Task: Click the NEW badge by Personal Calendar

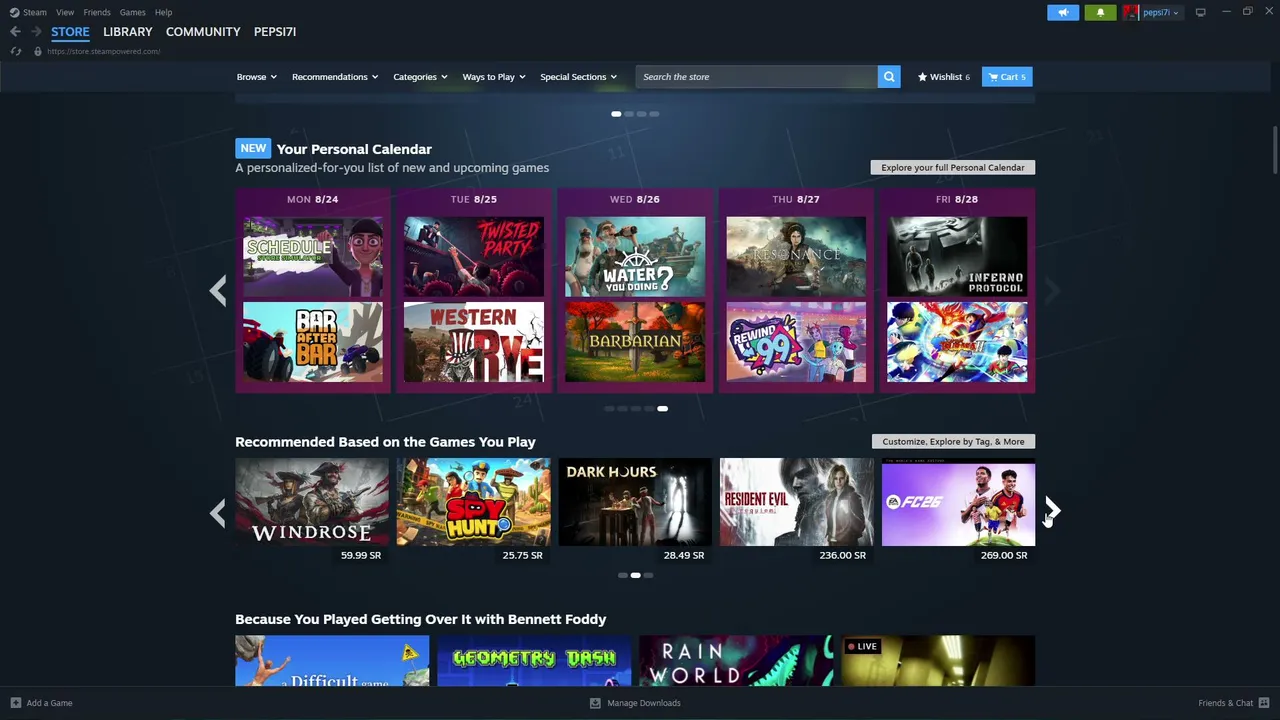Action: [x=253, y=148]
